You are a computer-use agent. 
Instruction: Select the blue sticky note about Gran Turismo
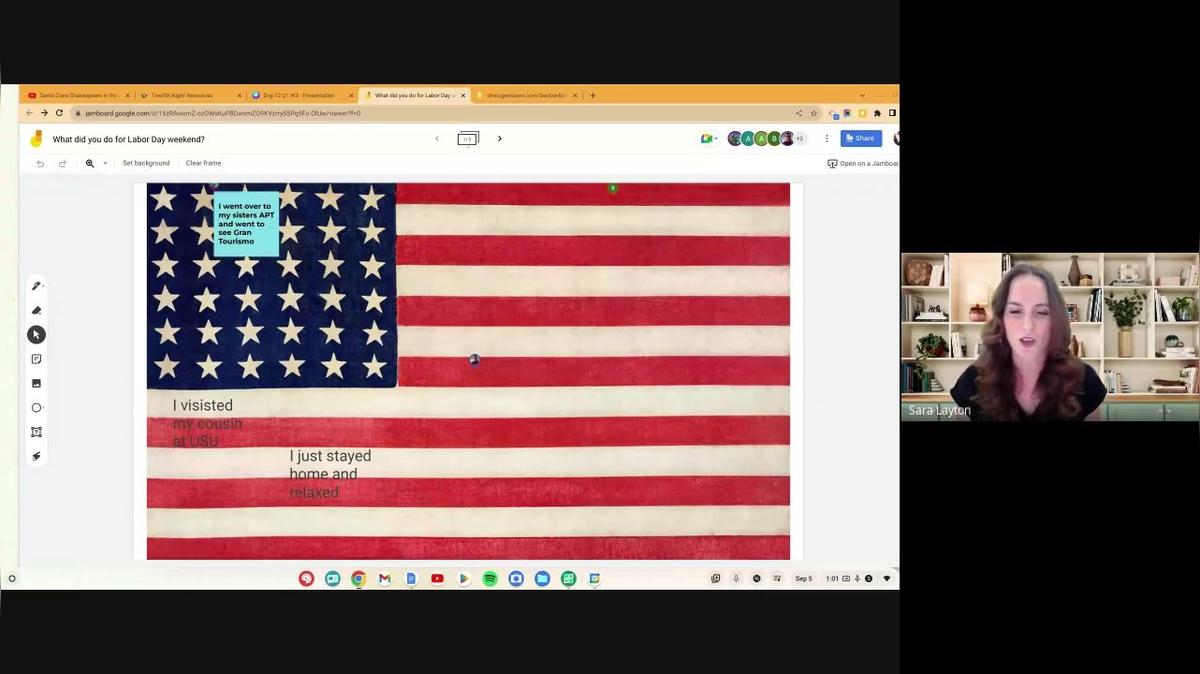[246, 224]
